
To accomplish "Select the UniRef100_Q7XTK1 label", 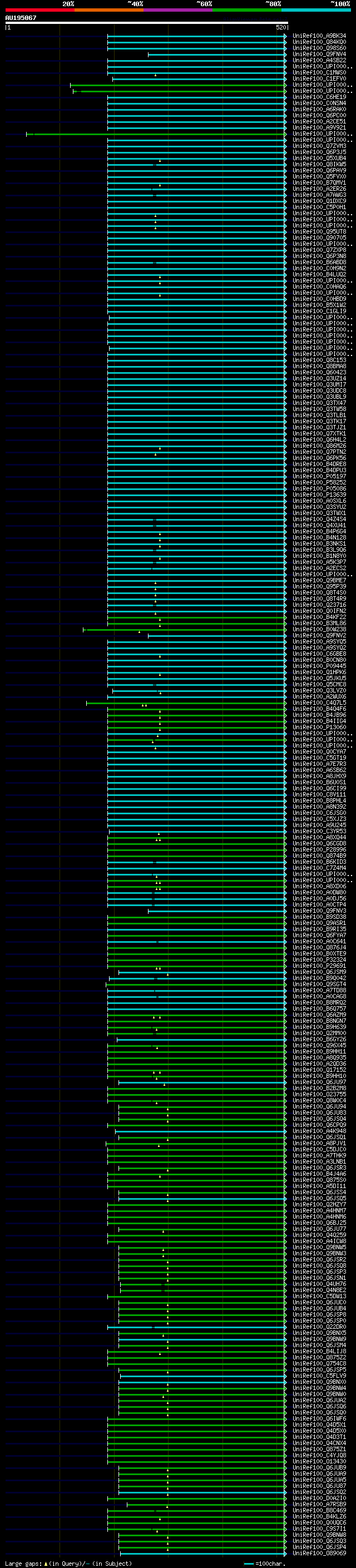I will coord(319,433).
